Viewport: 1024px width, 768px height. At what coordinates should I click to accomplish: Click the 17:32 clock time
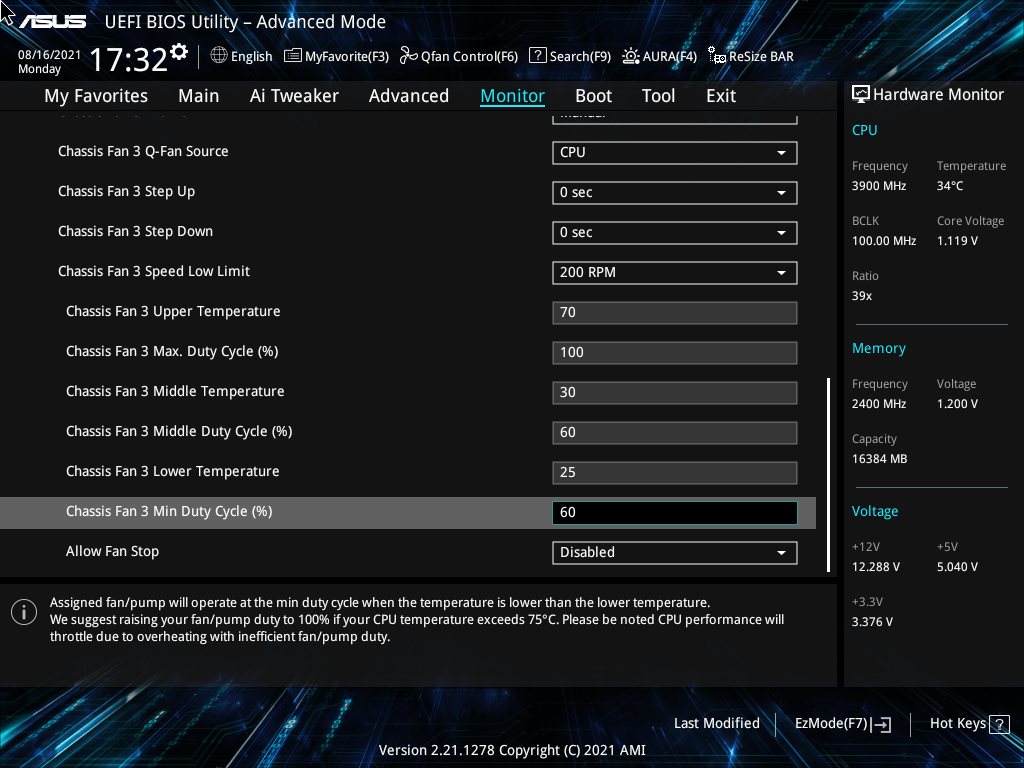click(129, 59)
